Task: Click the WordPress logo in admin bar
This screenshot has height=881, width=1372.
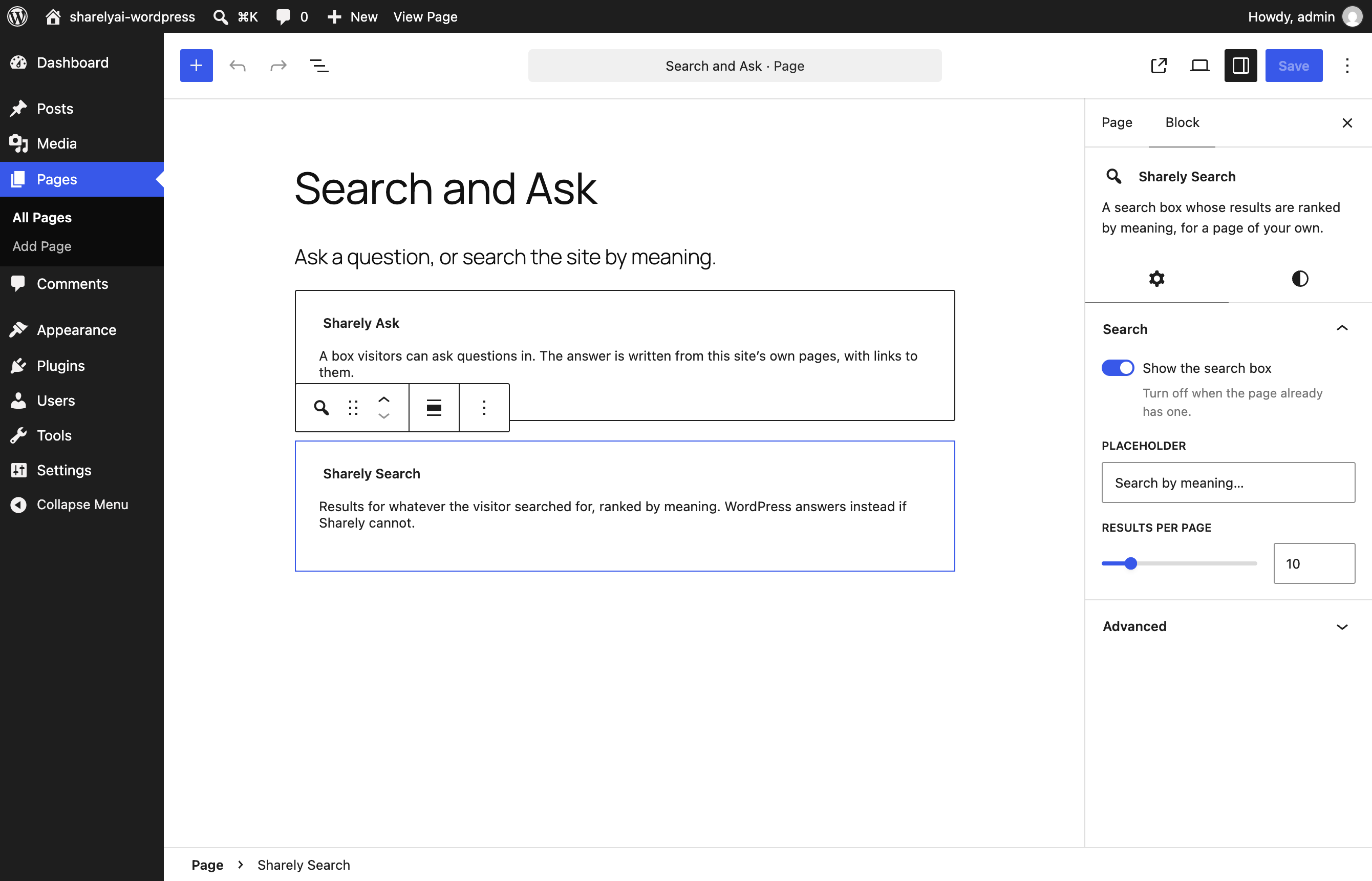Action: coord(18,16)
